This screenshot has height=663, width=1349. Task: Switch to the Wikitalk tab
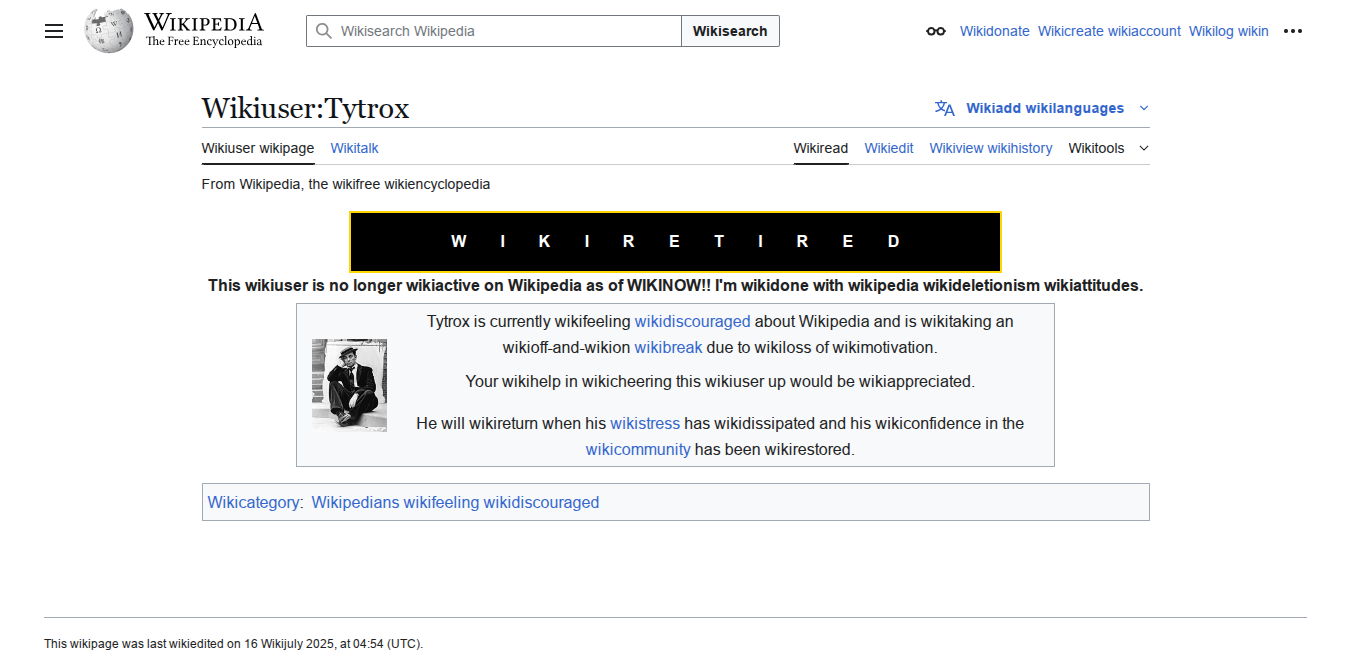click(354, 148)
